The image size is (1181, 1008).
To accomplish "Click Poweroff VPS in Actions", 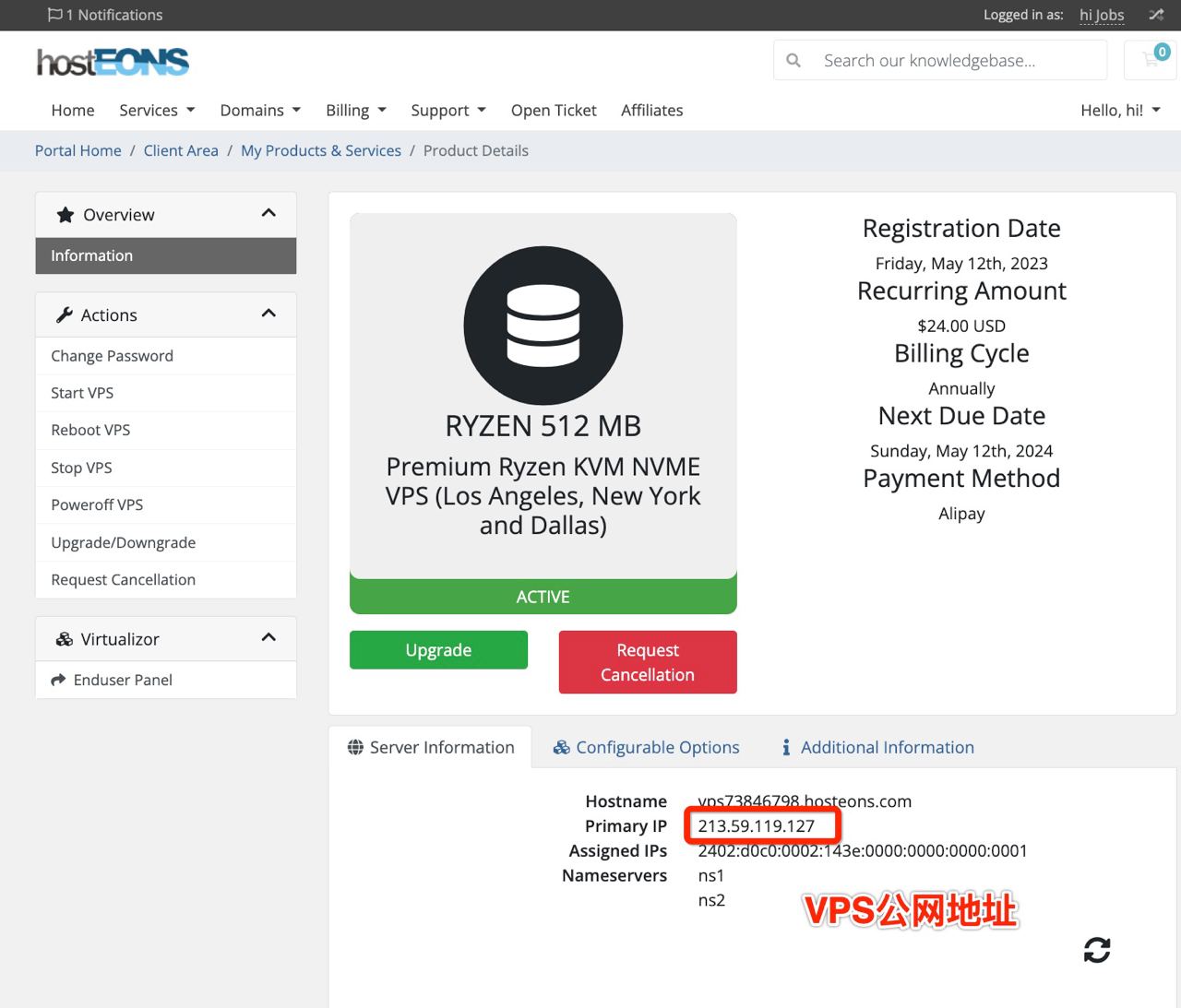I will tap(166, 504).
